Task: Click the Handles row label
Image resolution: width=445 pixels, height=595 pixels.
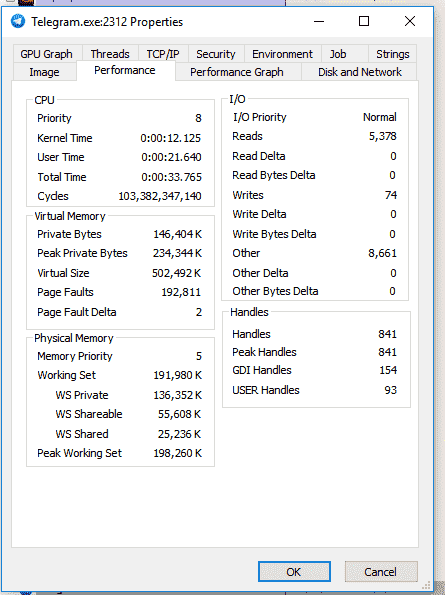Action: pos(251,334)
